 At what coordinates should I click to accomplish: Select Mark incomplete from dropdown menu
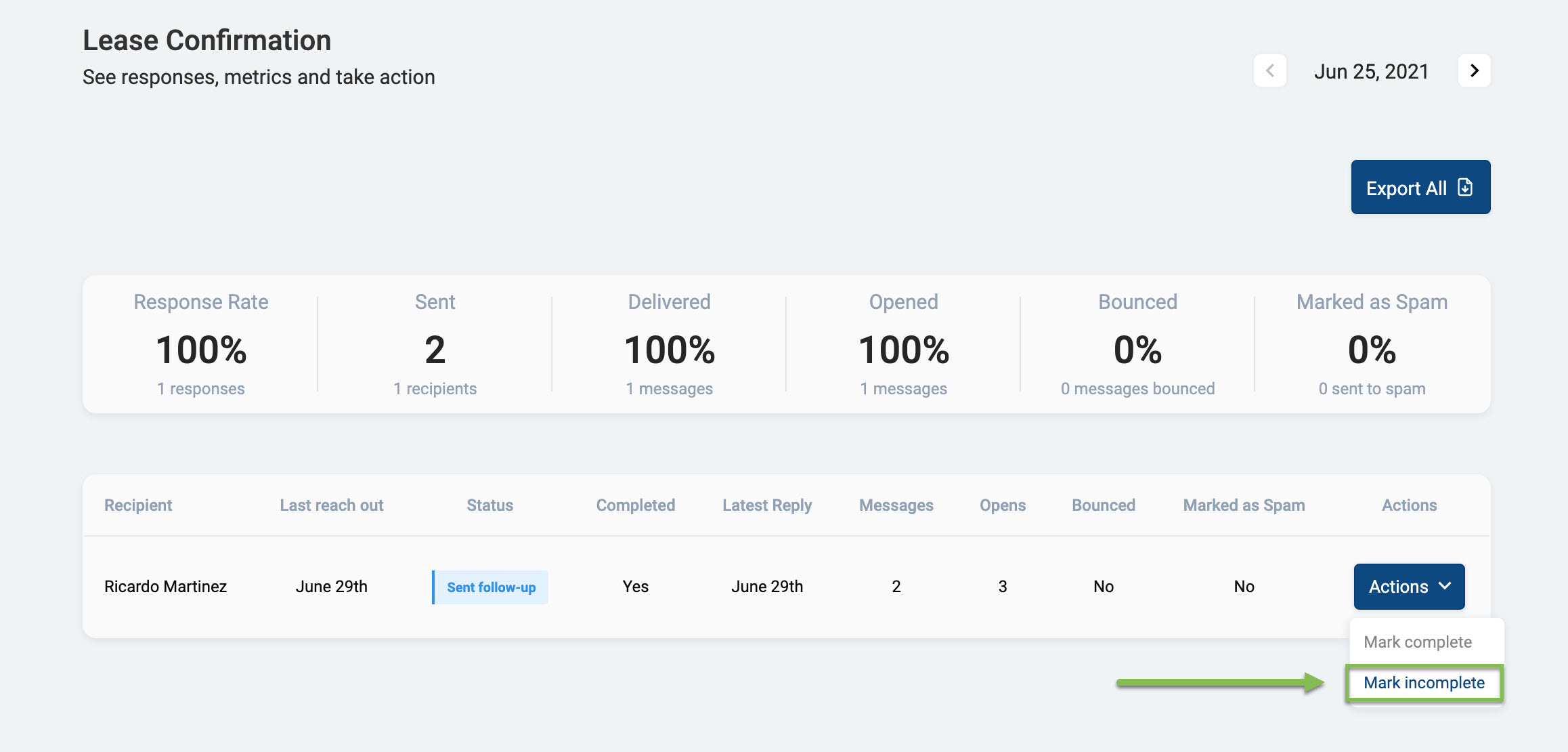coord(1424,683)
